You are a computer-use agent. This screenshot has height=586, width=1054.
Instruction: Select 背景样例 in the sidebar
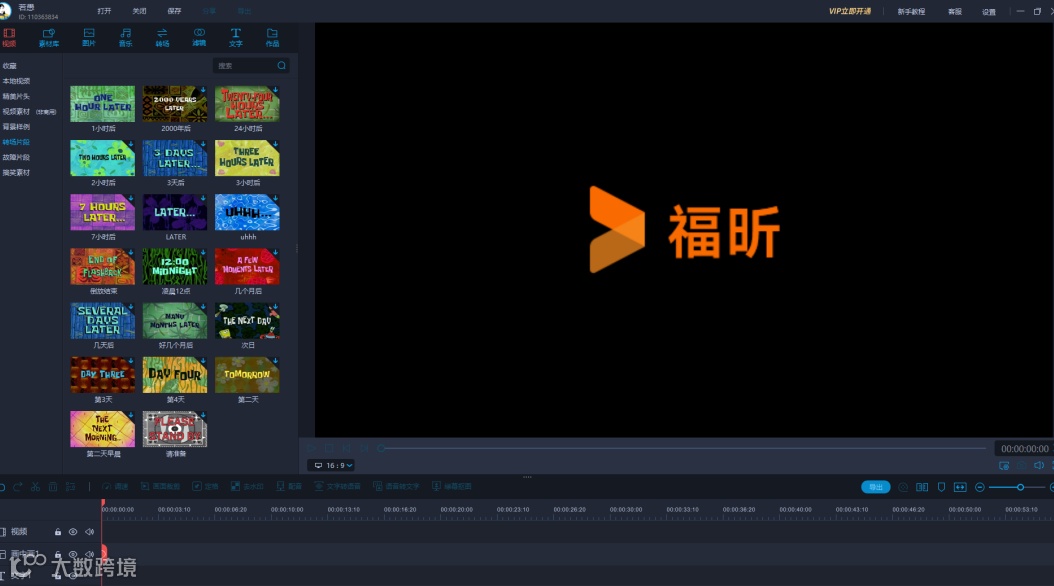(16, 126)
